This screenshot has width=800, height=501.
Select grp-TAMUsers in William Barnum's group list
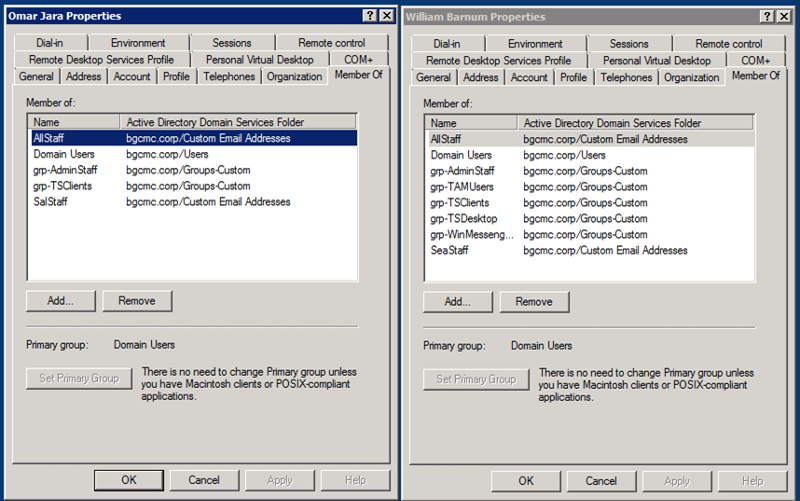[462, 187]
